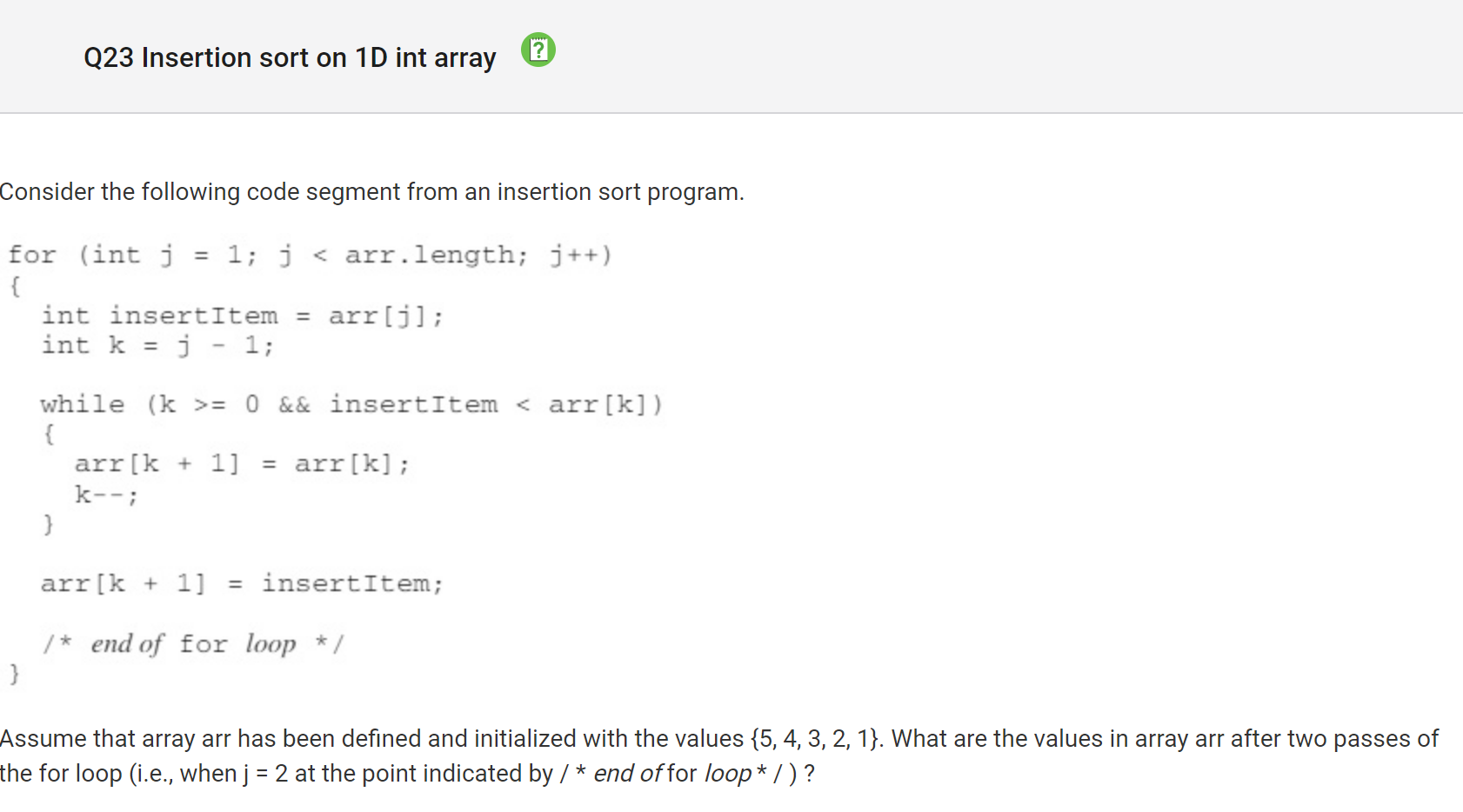Image resolution: width=1463 pixels, height=812 pixels.
Task: Open the green help icon beside Q23 title
Action: point(538,50)
